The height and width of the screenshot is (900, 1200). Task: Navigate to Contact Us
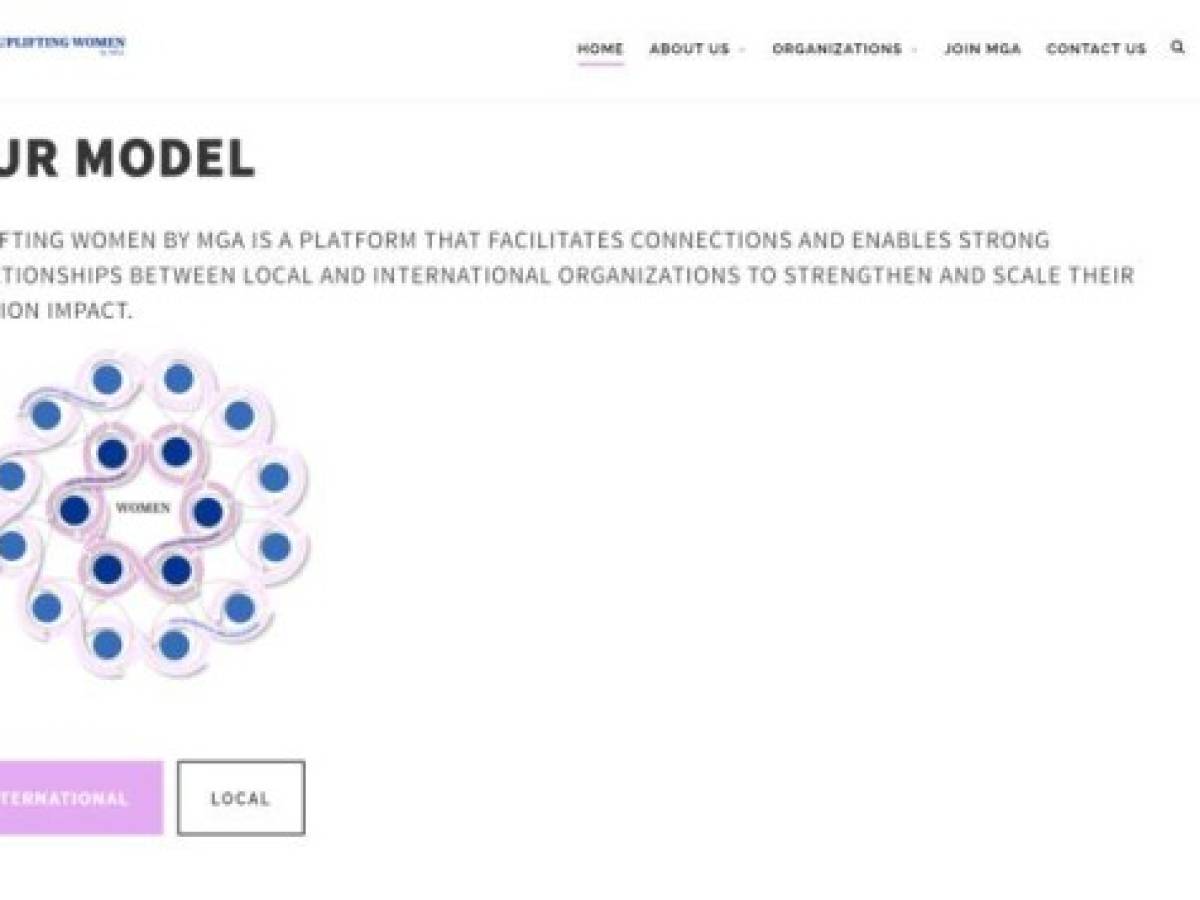1096,48
